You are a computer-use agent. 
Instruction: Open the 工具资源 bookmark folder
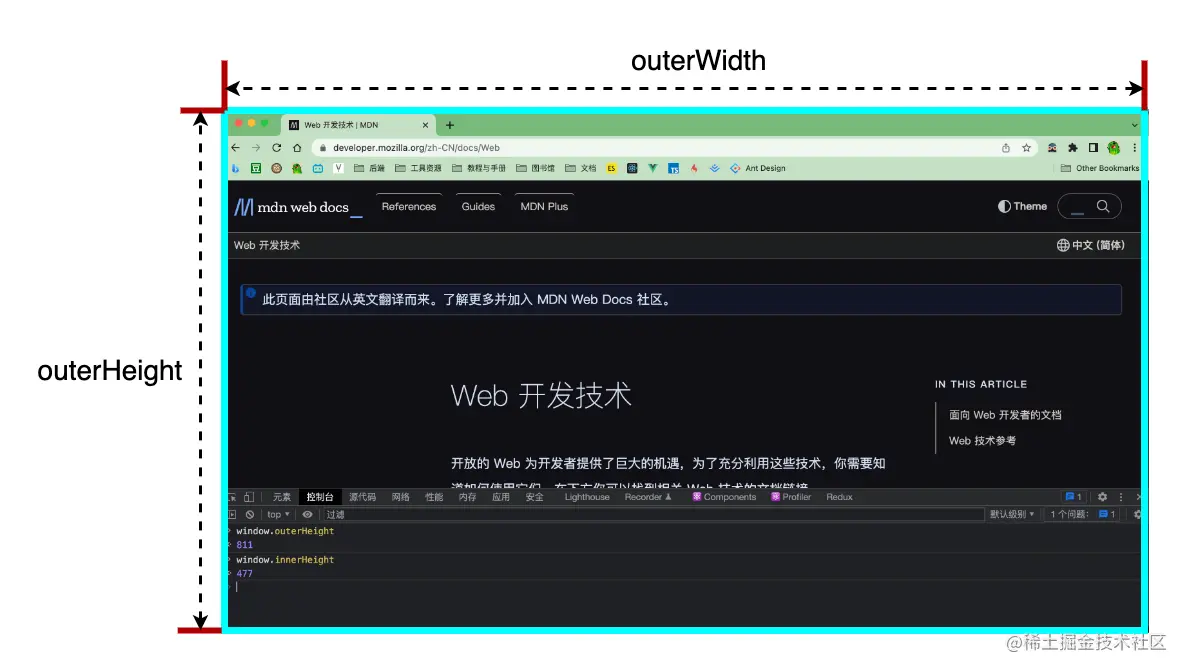(x=418, y=168)
